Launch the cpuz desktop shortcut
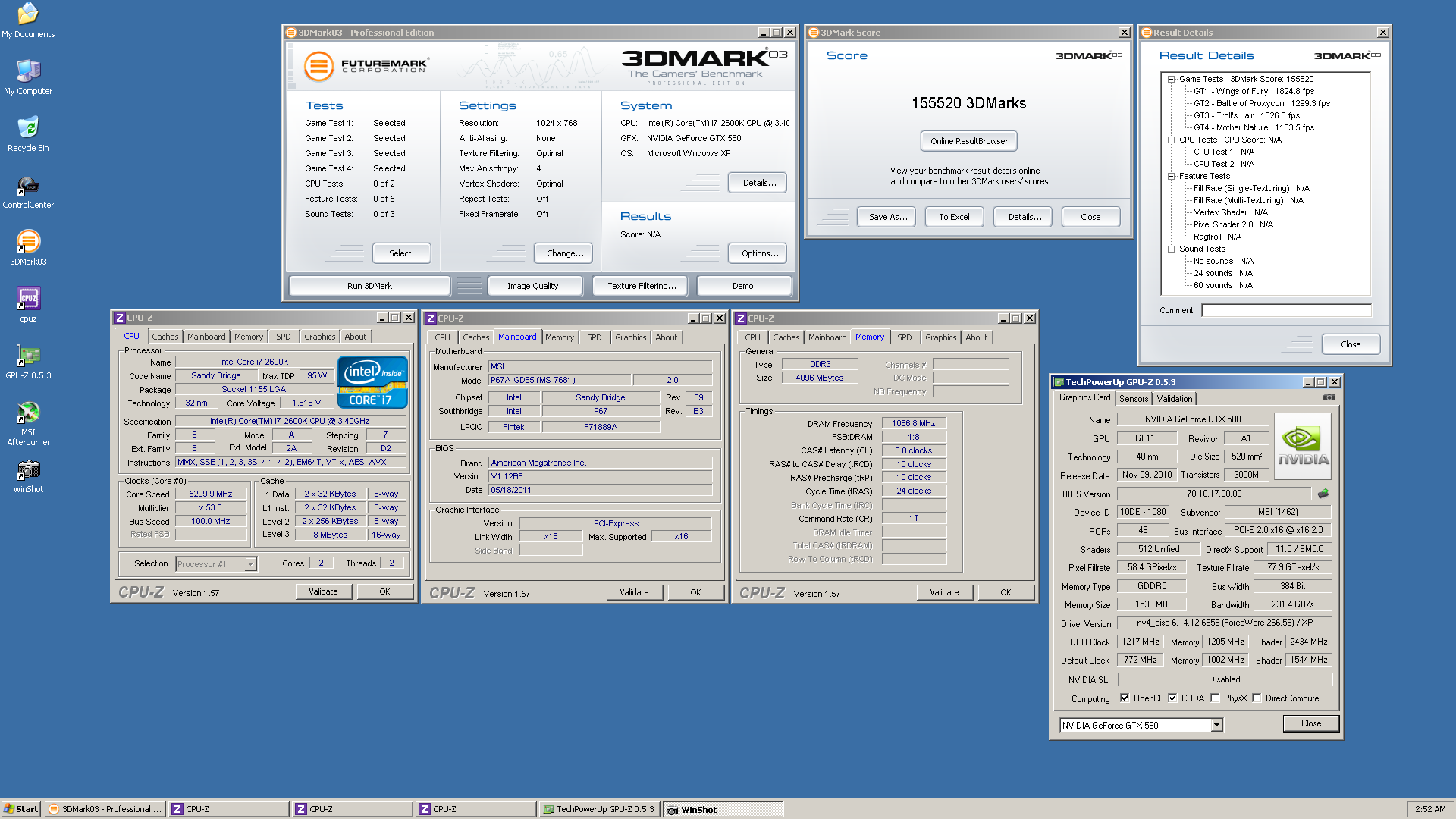Image resolution: width=1456 pixels, height=819 pixels. pyautogui.click(x=28, y=305)
